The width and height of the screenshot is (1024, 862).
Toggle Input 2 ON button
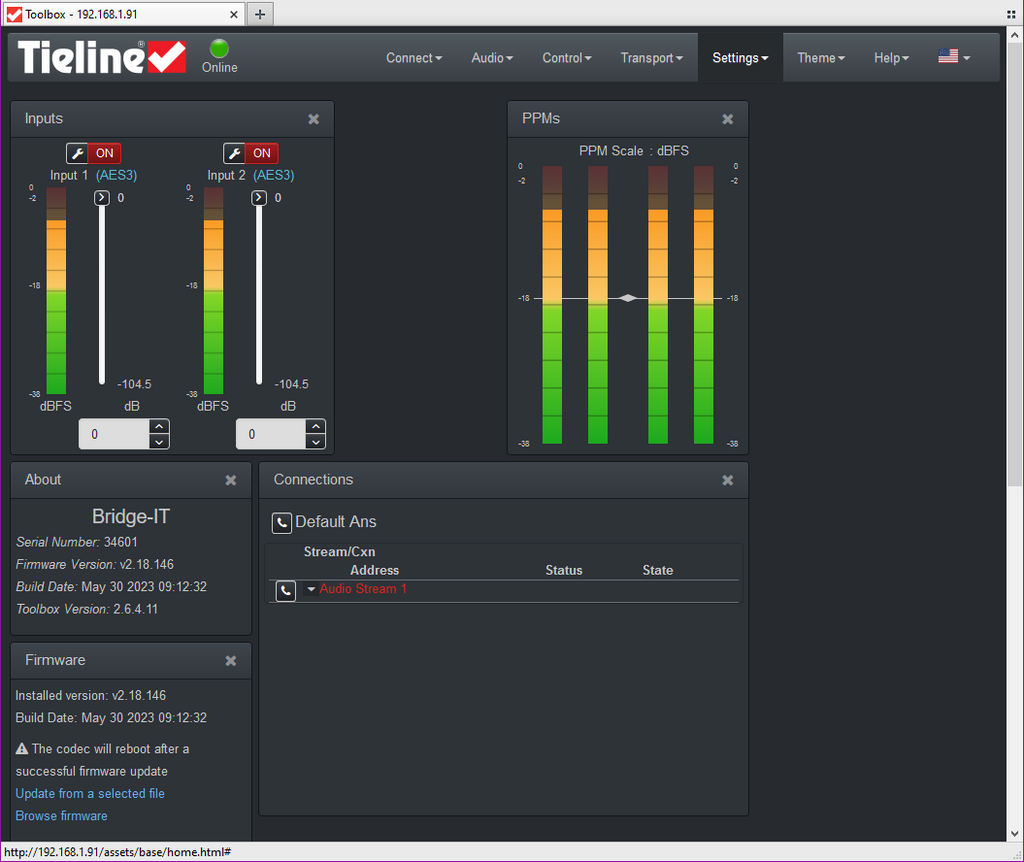[x=261, y=153]
